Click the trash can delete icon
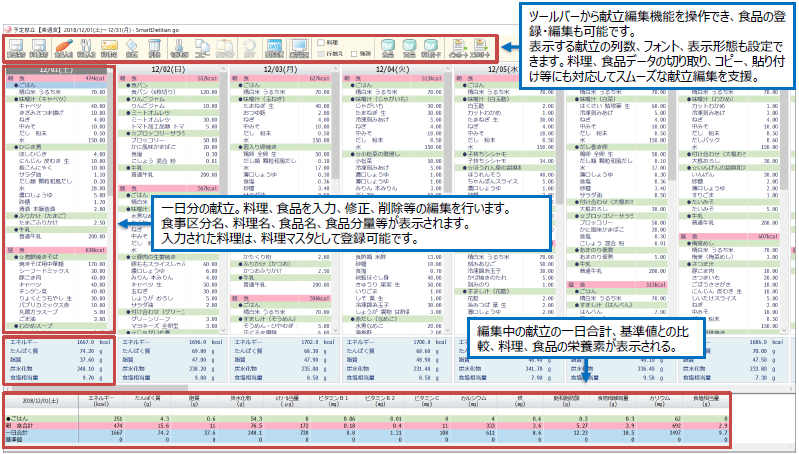This screenshot has width=799, height=454. (x=155, y=46)
